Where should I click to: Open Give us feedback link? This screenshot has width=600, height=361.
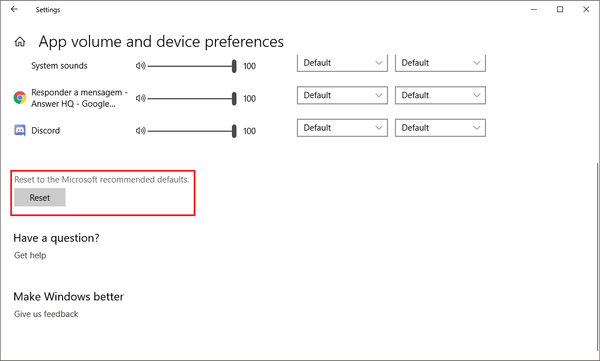coord(46,314)
